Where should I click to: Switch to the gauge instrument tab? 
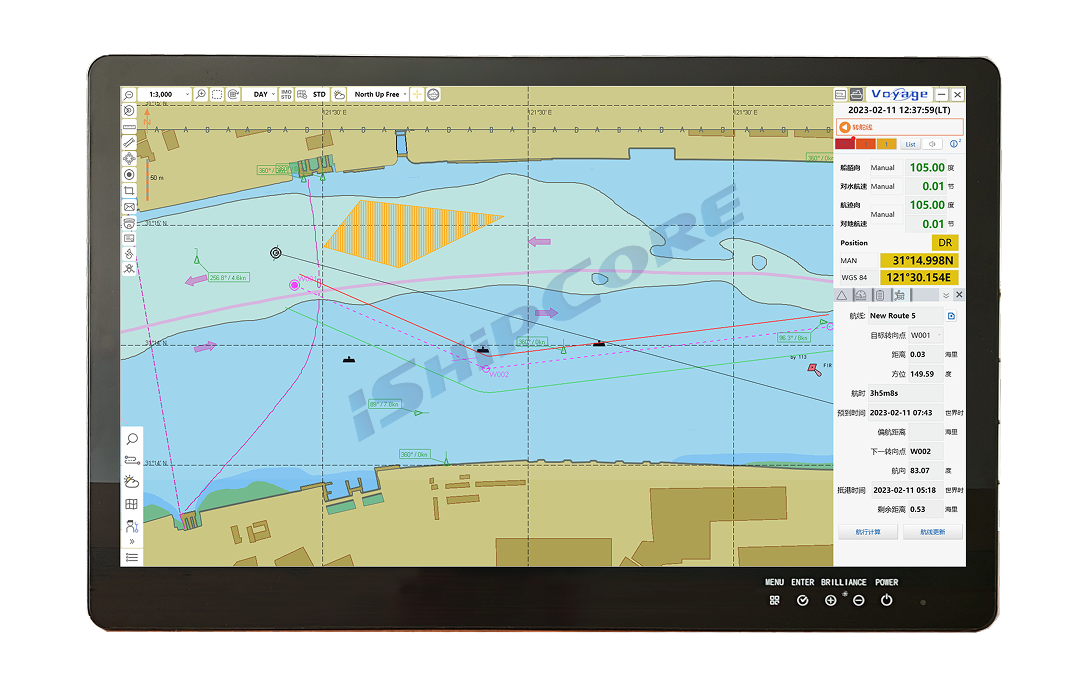click(860, 295)
